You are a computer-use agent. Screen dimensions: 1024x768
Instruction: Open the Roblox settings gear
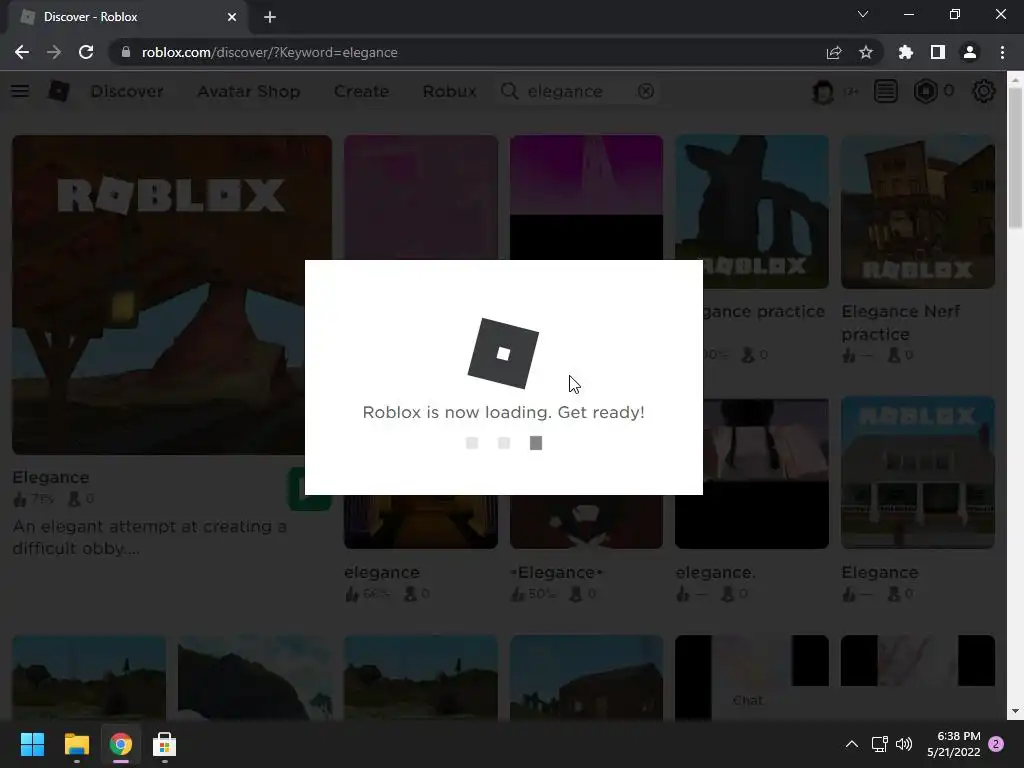click(x=984, y=91)
